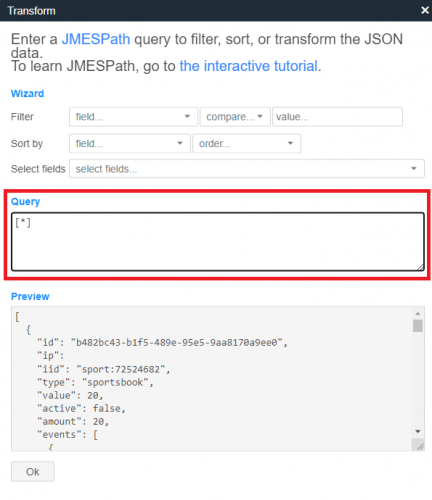Click the "iid": "sport:72524682" line

(104, 369)
